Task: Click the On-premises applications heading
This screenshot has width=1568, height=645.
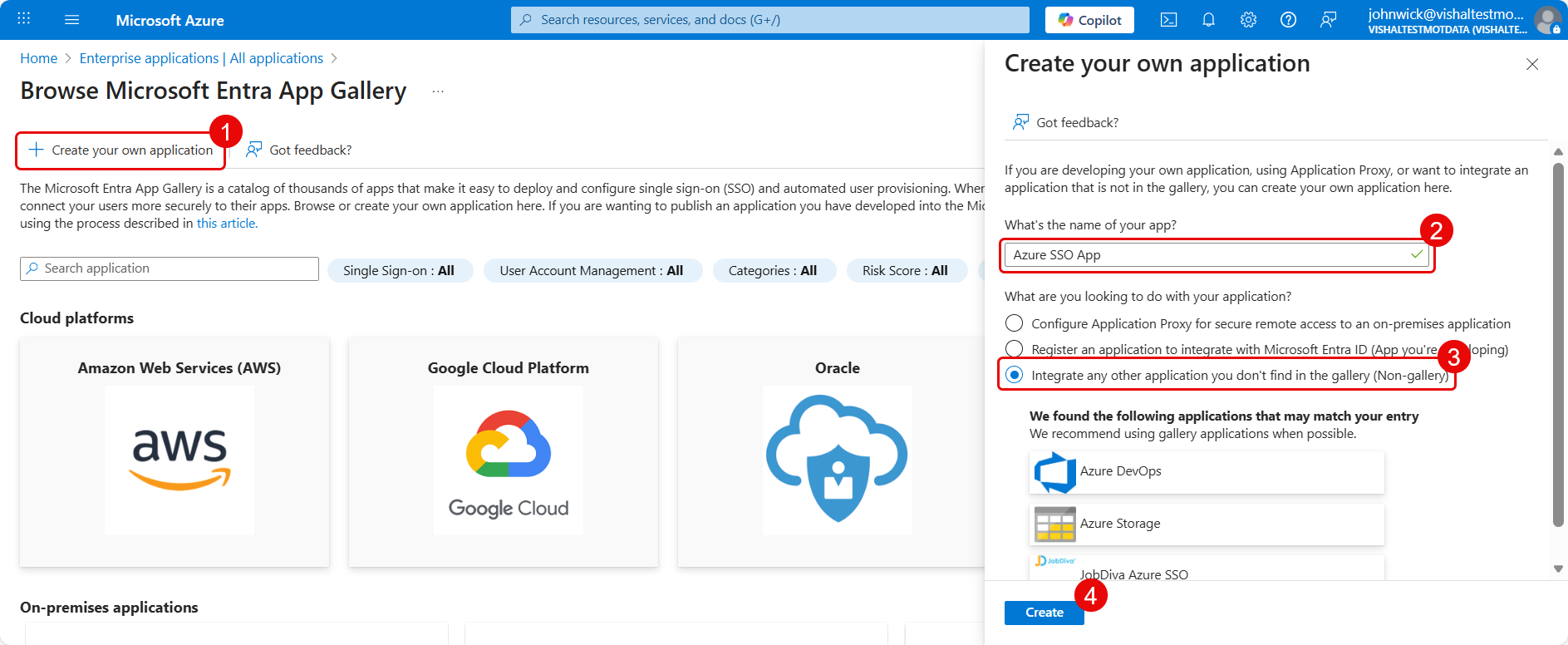Action: 109,608
